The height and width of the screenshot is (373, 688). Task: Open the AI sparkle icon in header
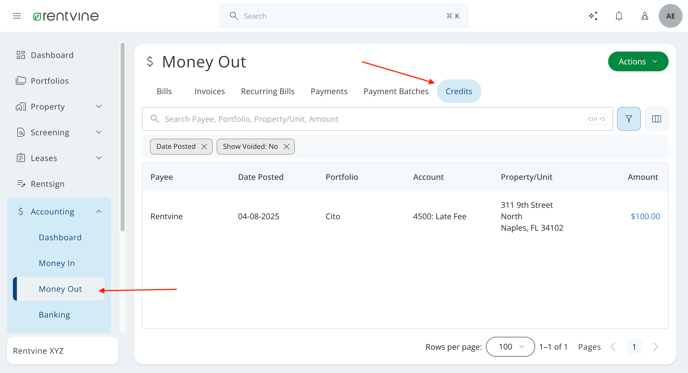pos(593,16)
